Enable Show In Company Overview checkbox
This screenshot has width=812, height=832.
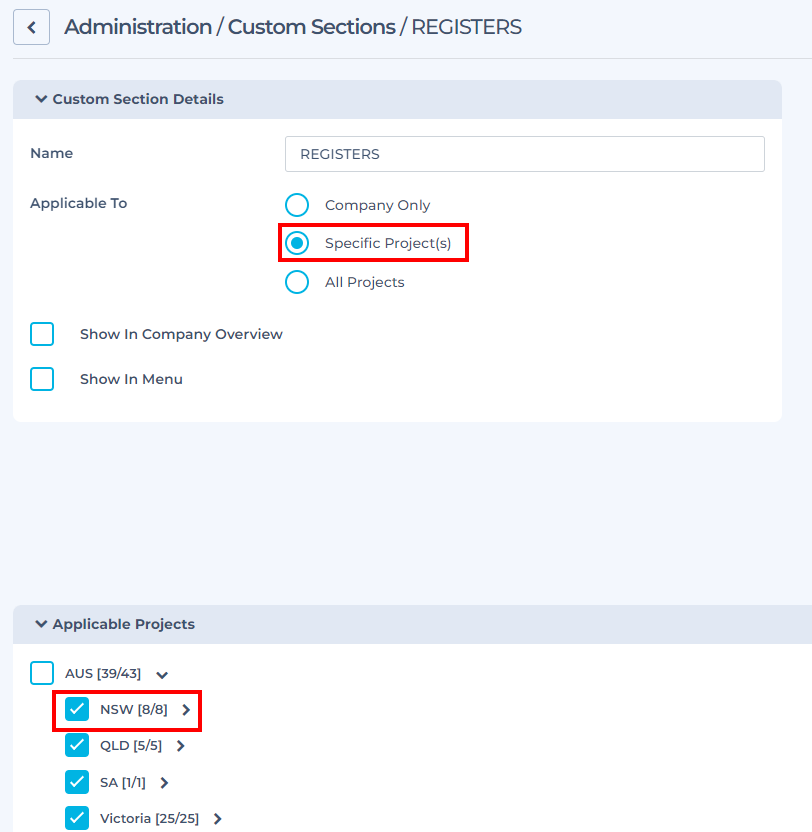42,334
